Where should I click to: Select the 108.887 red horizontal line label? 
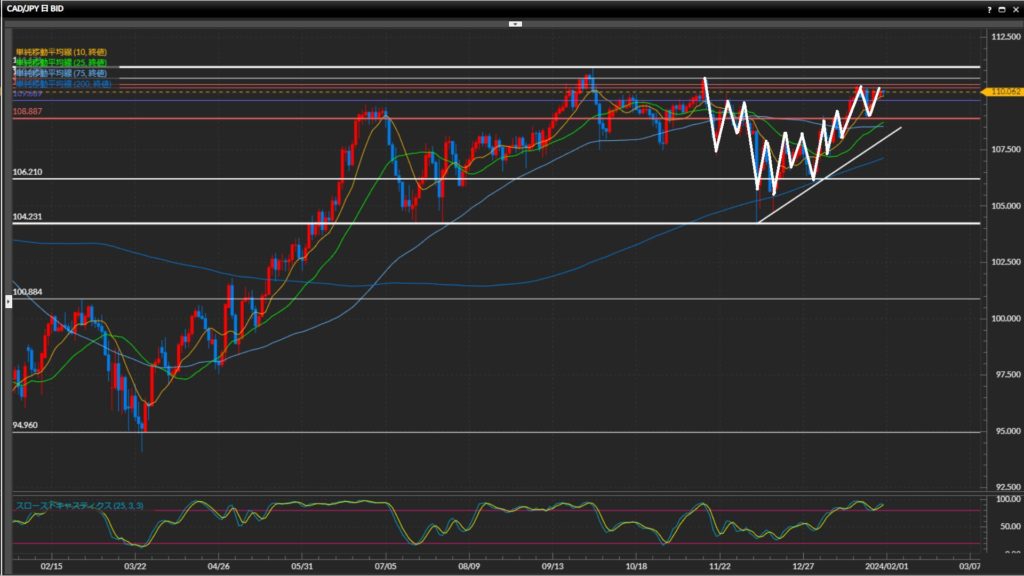[x=27, y=113]
